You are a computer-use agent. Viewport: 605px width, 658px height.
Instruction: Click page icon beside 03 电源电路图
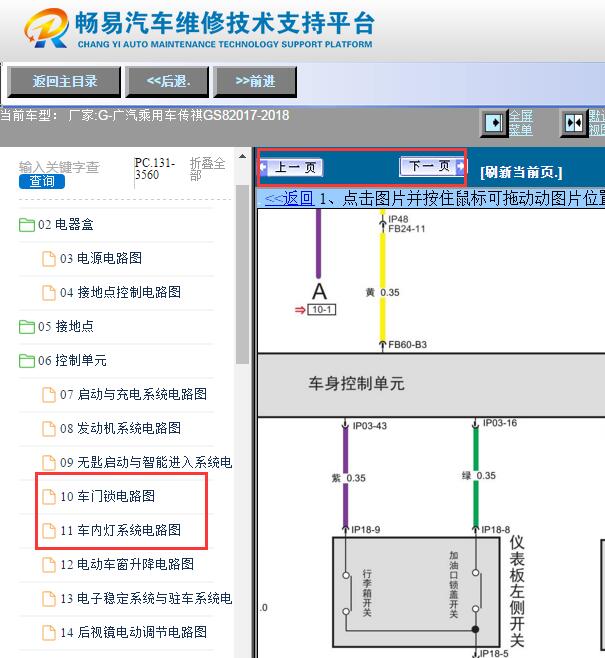pos(49,259)
